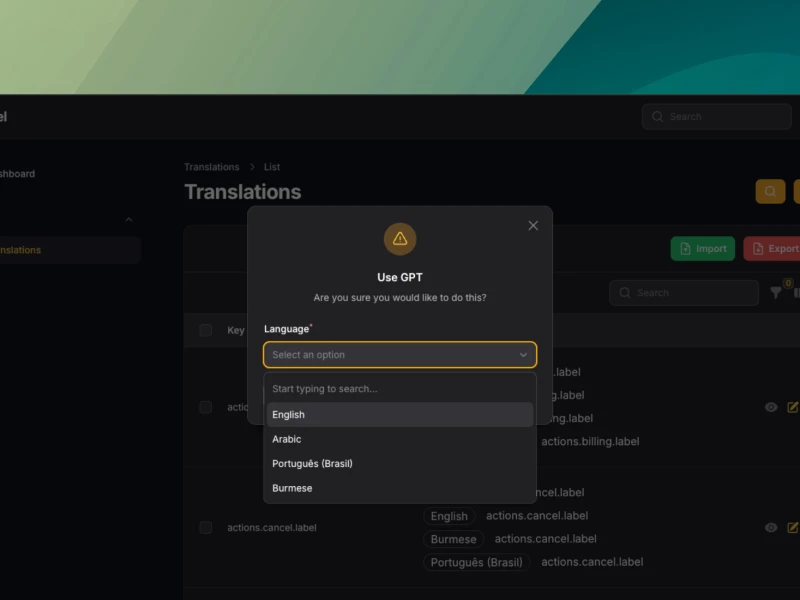
Task: Click the Burmese badge in cancel row
Action: (453, 539)
